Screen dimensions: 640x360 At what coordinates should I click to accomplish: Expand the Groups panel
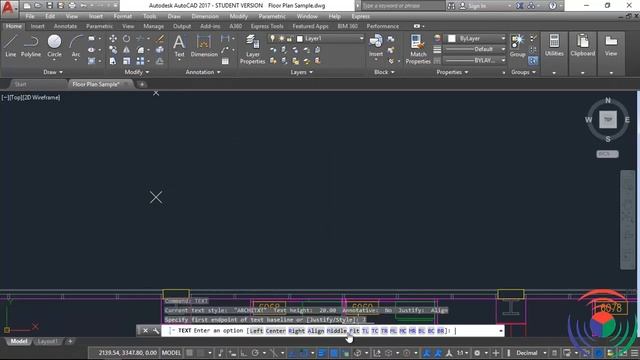523,72
